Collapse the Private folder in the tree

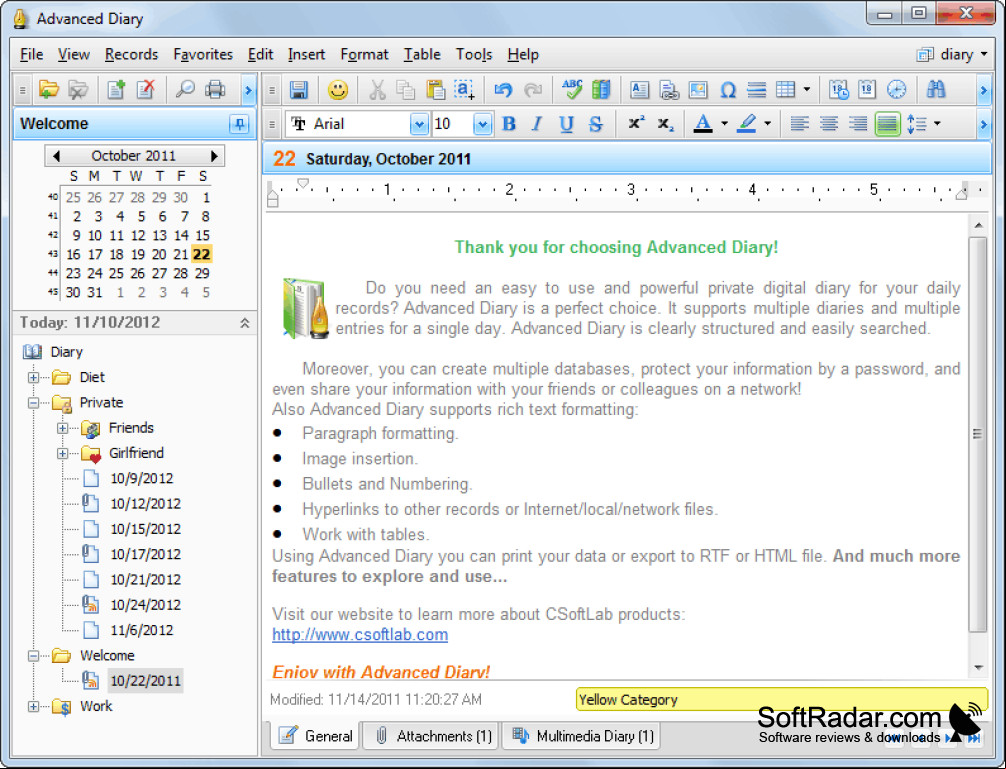pyautogui.click(x=33, y=403)
